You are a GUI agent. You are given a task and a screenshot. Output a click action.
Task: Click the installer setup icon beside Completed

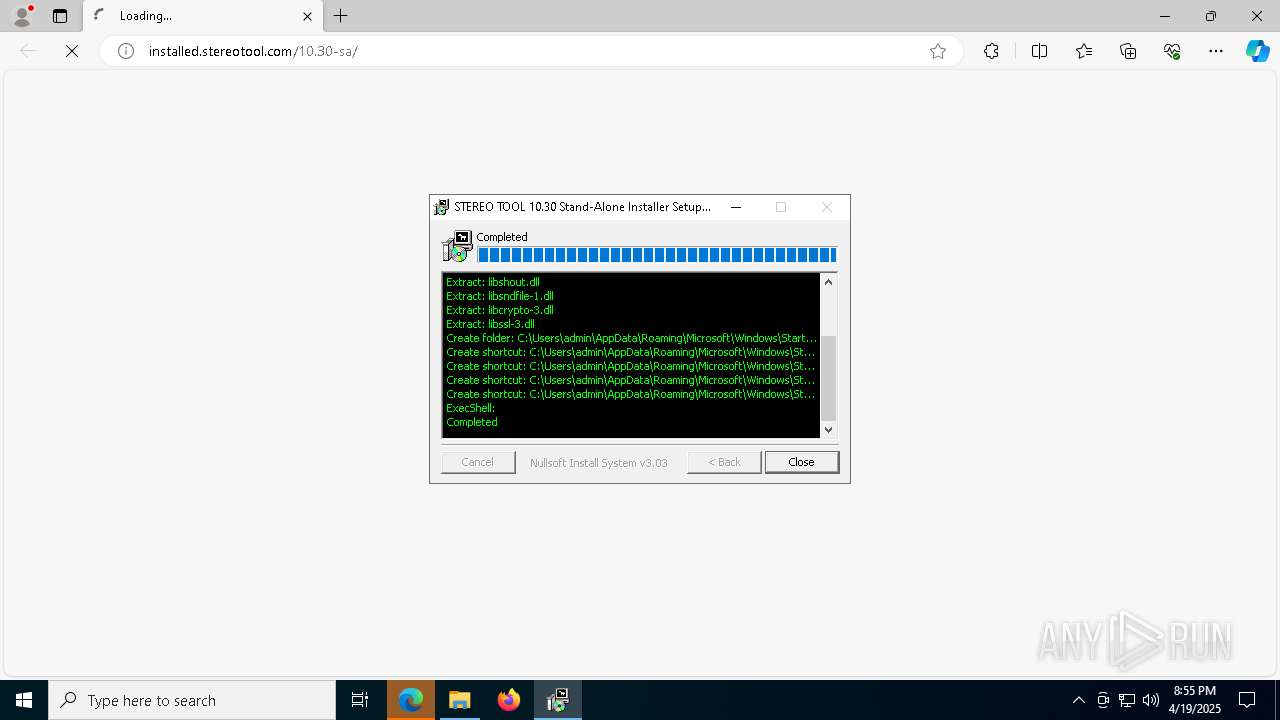click(x=457, y=246)
